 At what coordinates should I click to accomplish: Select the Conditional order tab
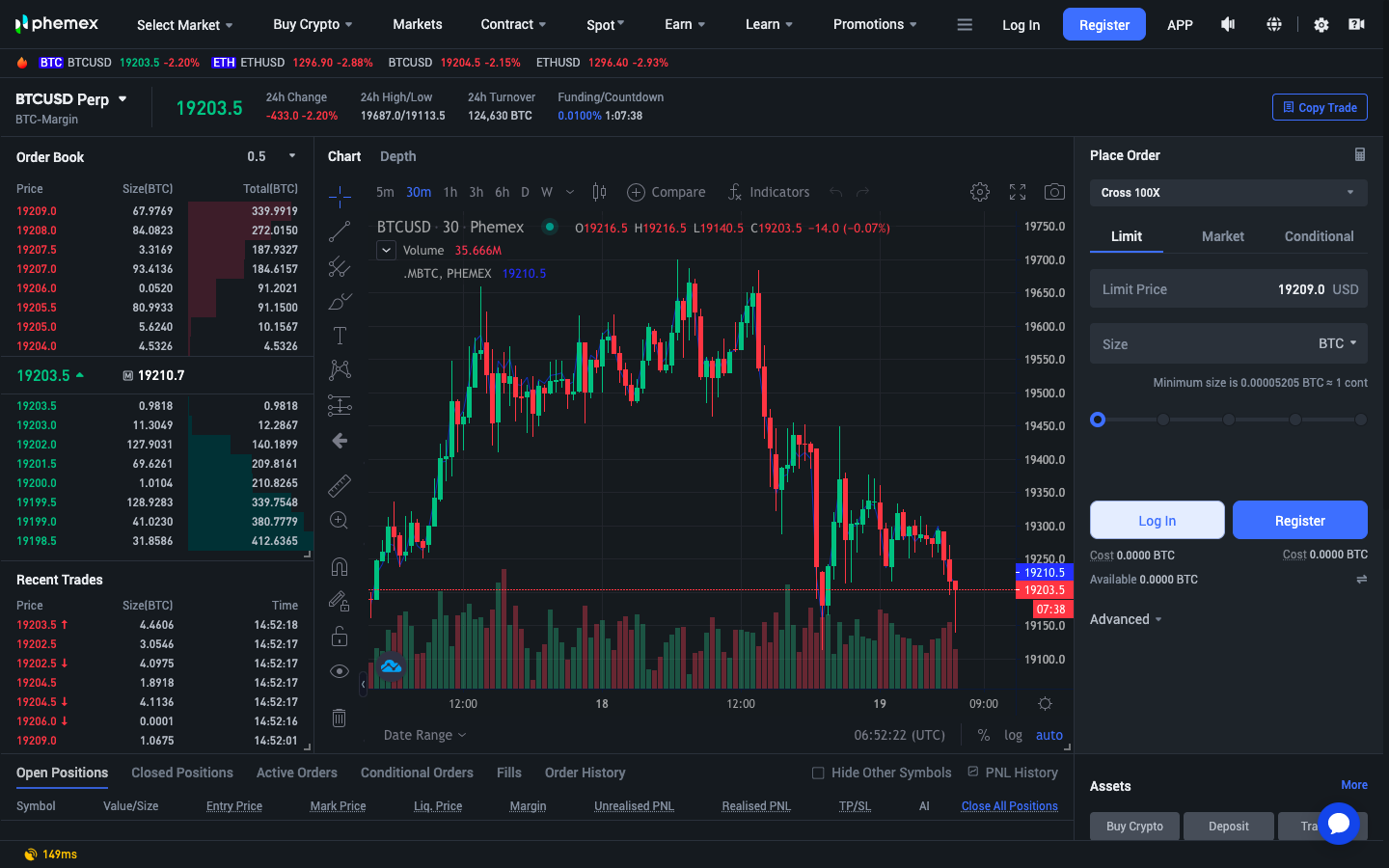click(1319, 236)
